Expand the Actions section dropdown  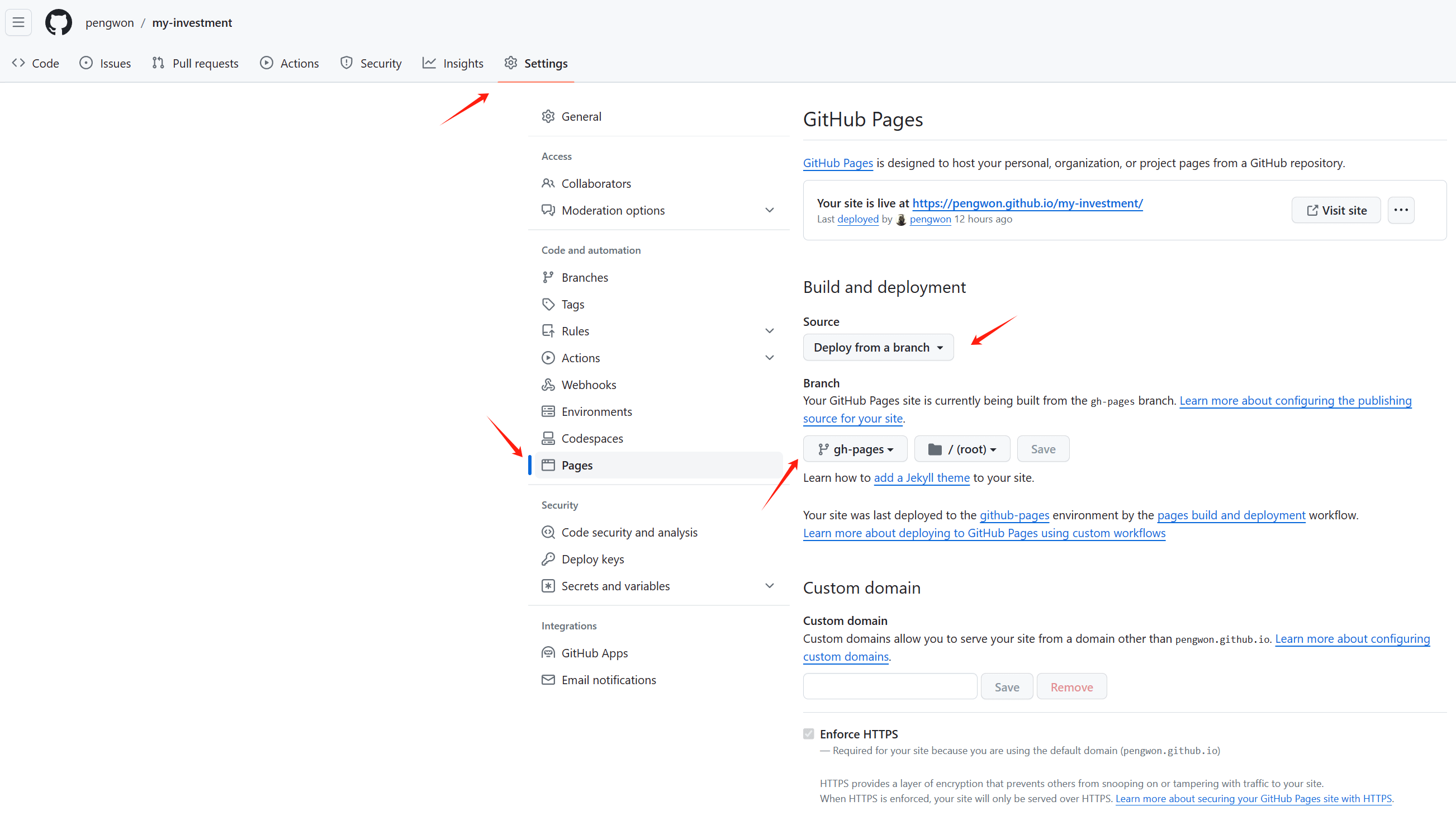point(770,357)
